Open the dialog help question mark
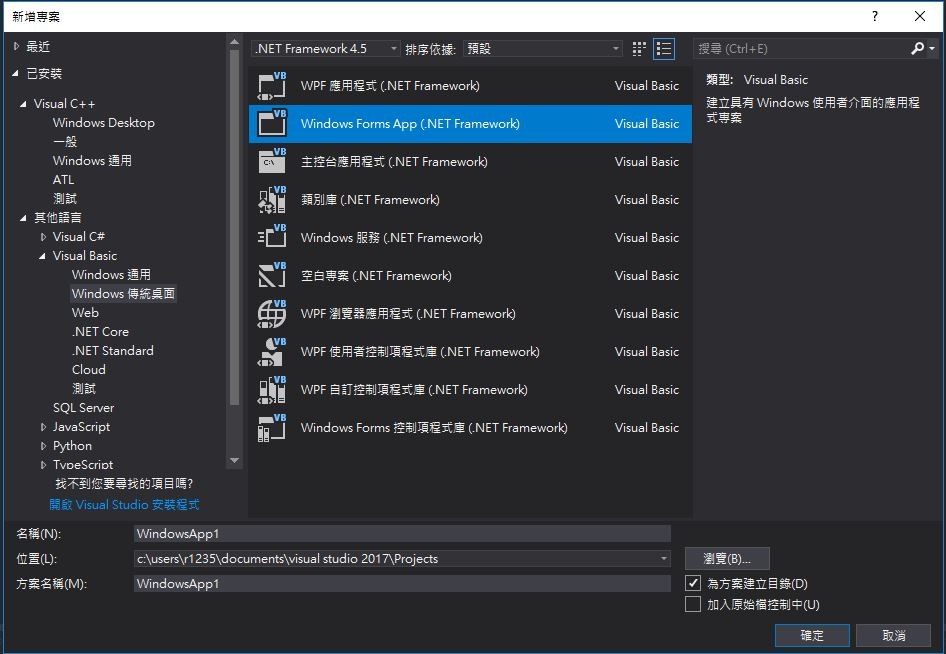Viewport: 946px width, 654px height. point(875,16)
